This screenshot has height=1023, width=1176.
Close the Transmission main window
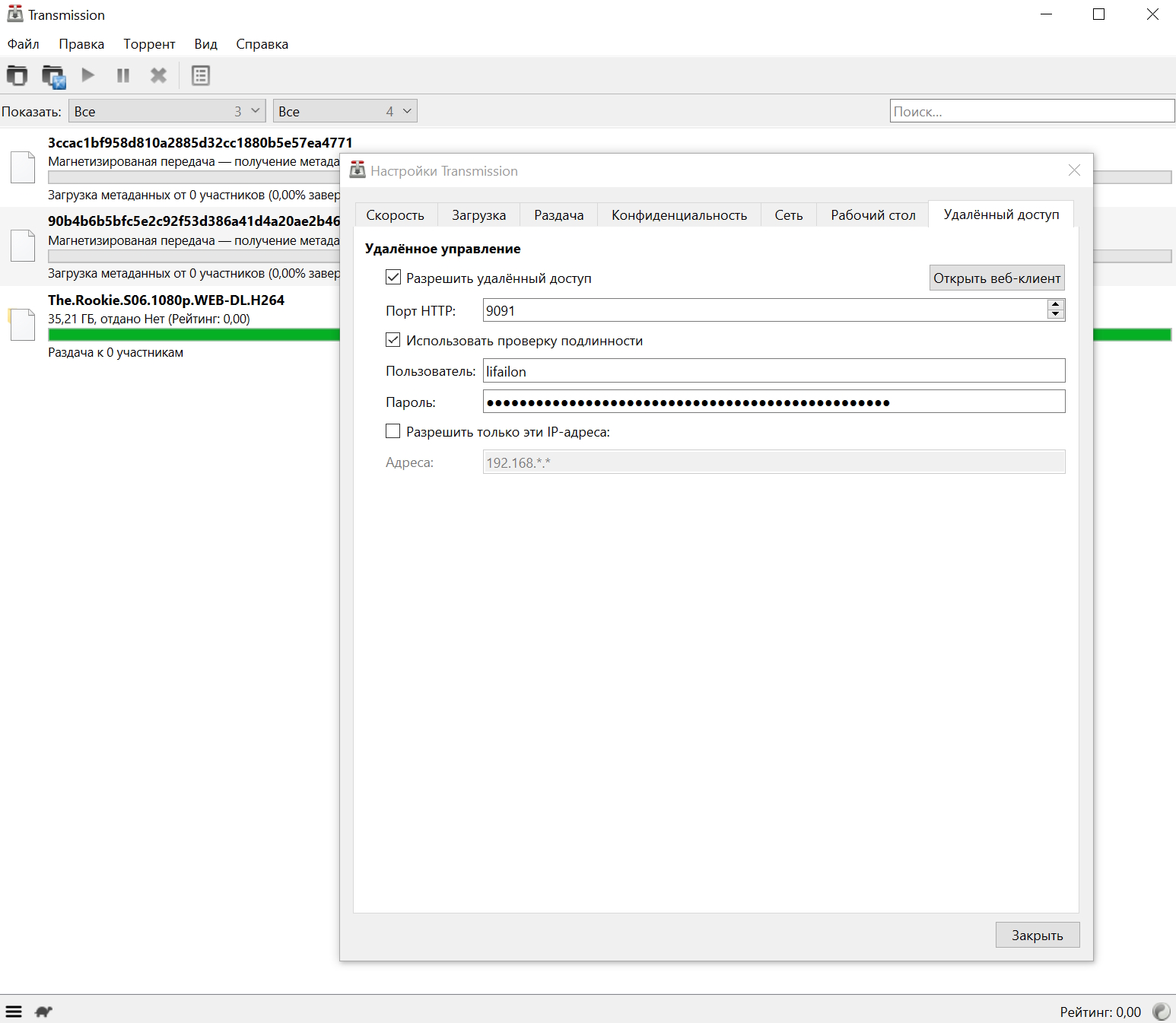click(x=1152, y=14)
